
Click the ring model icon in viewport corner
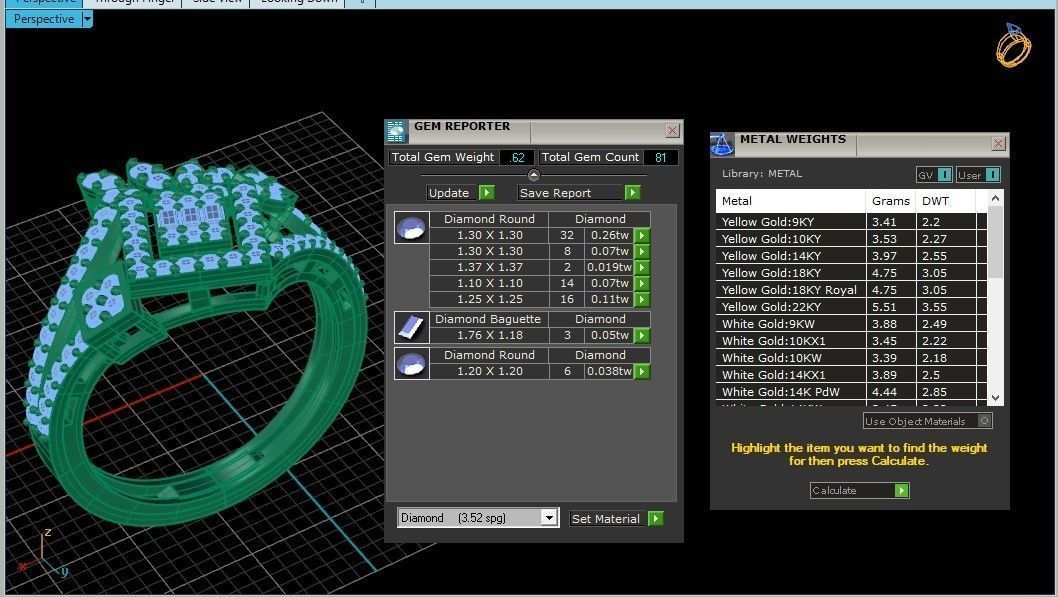tap(1013, 45)
